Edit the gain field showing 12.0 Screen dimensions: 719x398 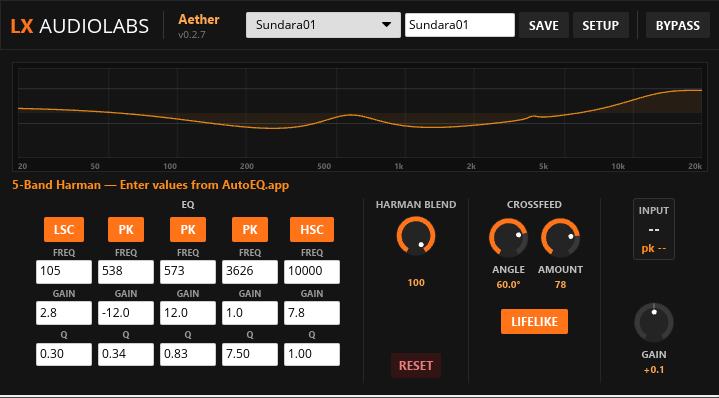188,313
